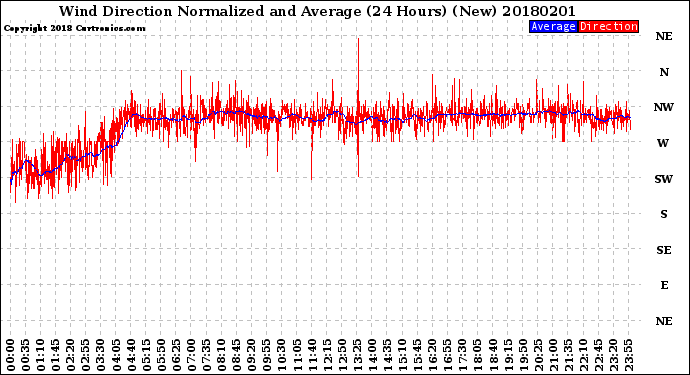Screen dimensions: 690x375
Task: Click the 02:55 time axis label
Action: pyautogui.click(x=86, y=355)
